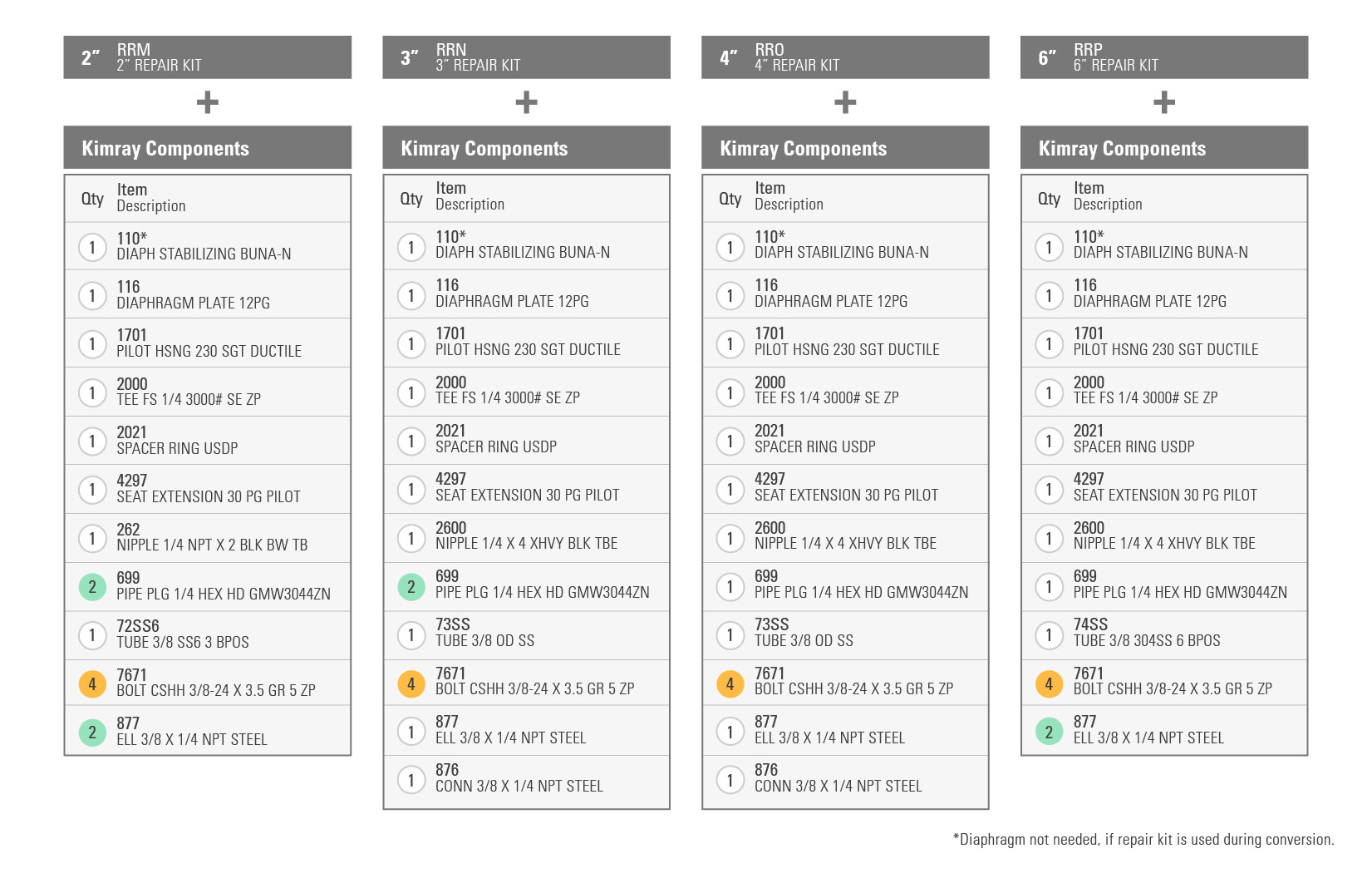This screenshot has height=888, width=1372.
Task: Click the plus sign below the 3" RRN kit
Action: [x=526, y=103]
